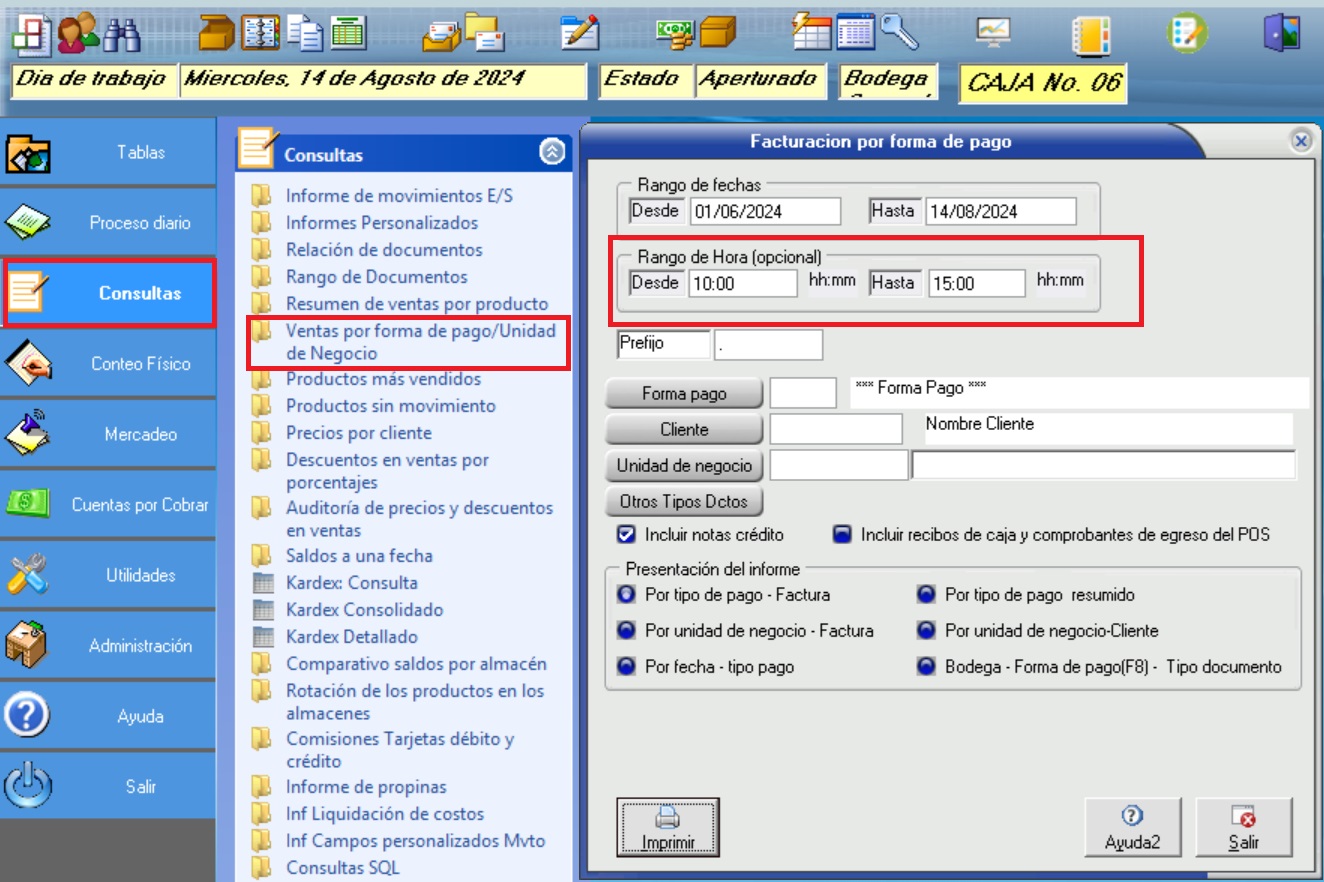This screenshot has width=1324, height=882.
Task: Open the yellow address book icon
Action: (1085, 35)
